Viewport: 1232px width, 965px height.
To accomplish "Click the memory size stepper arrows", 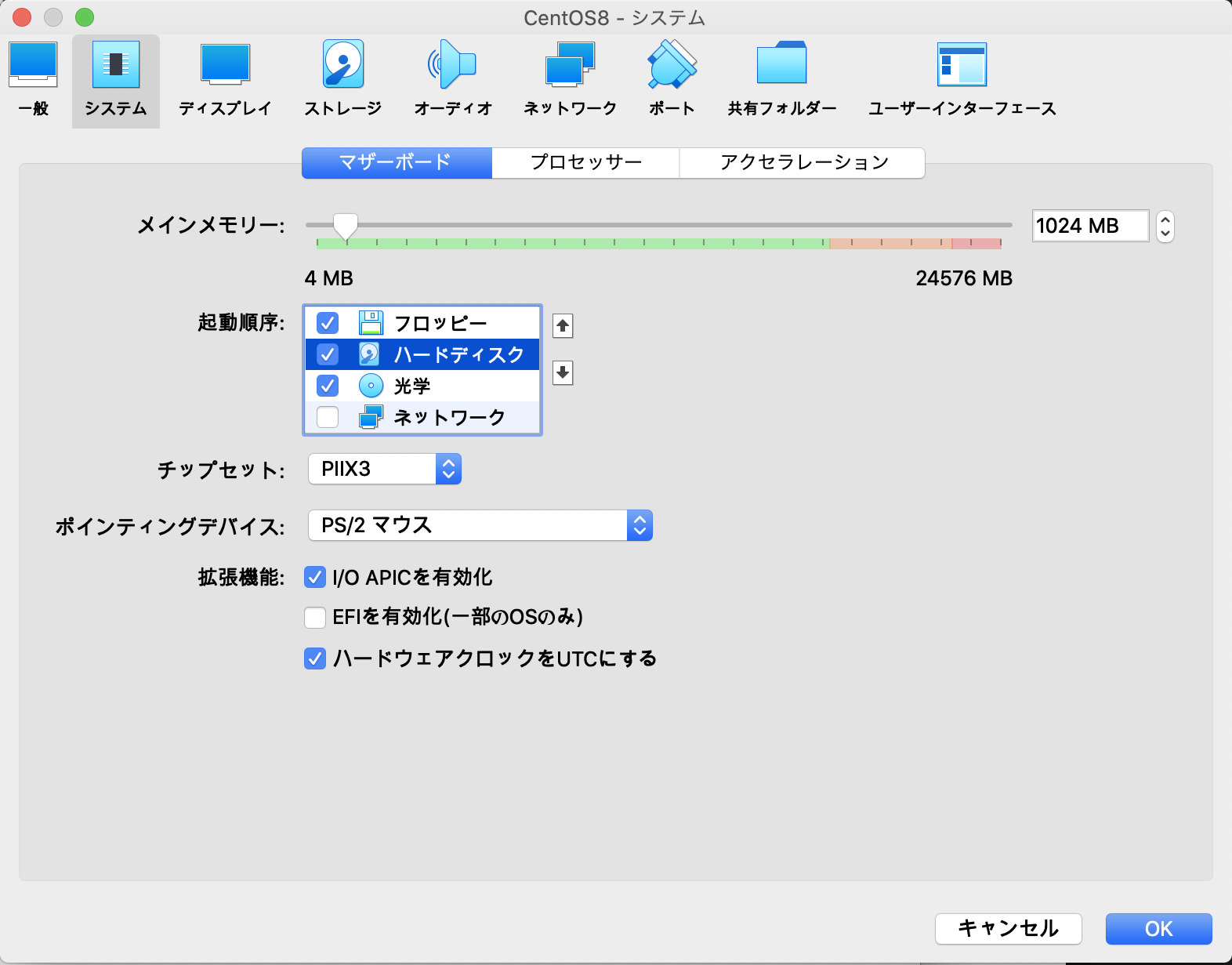I will tap(1165, 227).
